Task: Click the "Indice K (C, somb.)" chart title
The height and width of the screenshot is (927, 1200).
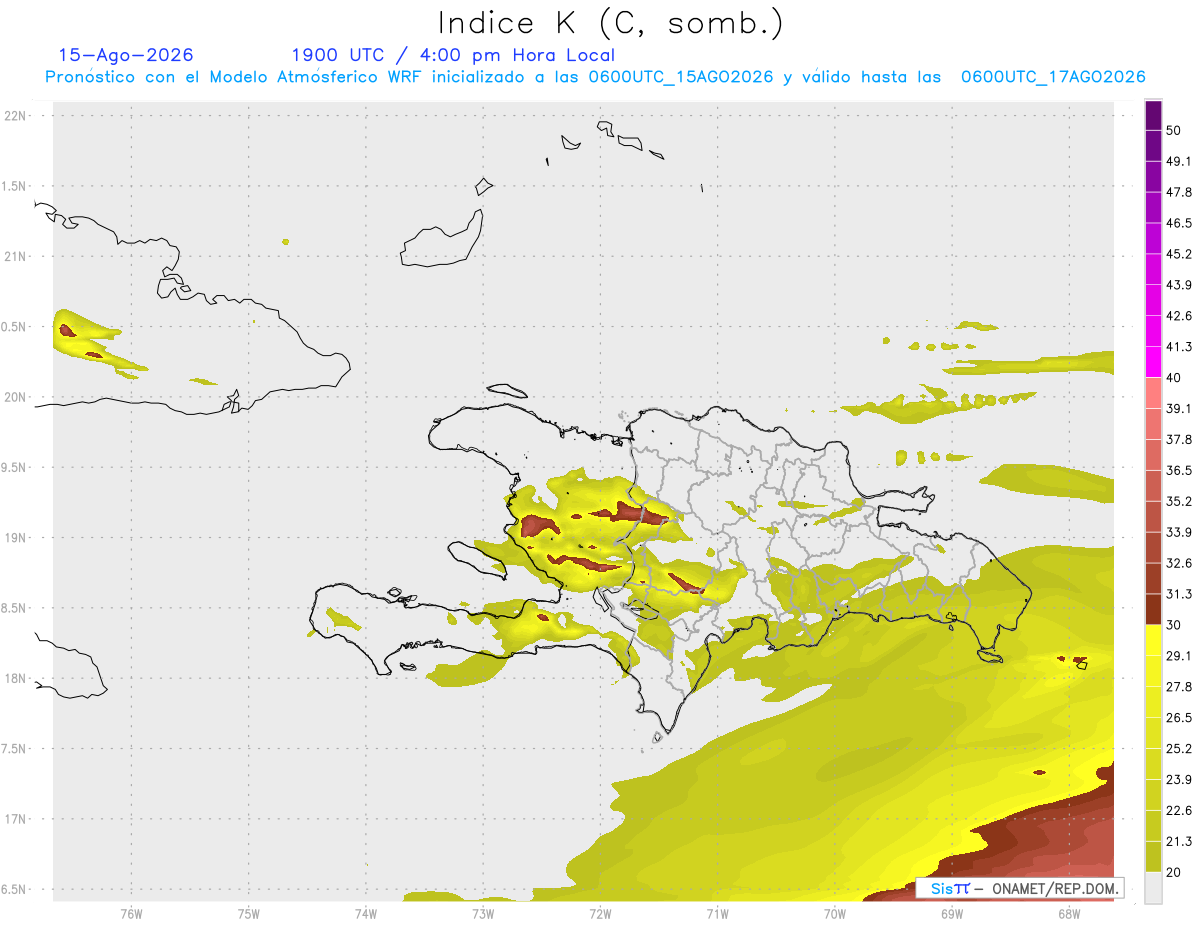Action: pyautogui.click(x=611, y=23)
